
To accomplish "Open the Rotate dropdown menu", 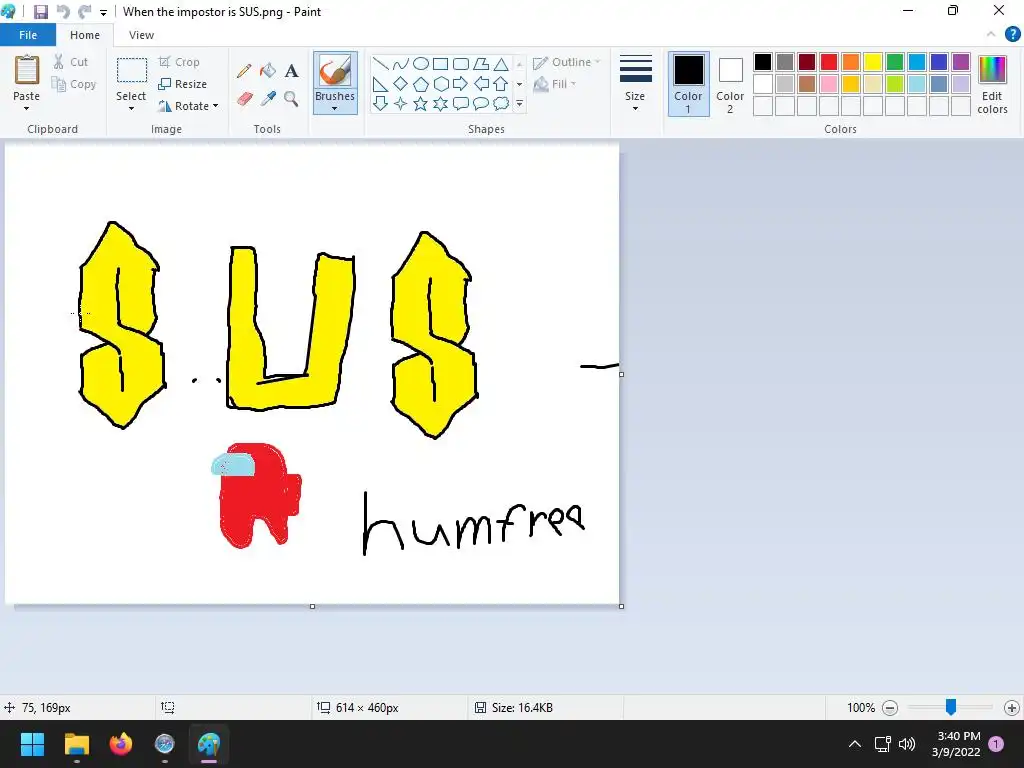I will coord(216,106).
